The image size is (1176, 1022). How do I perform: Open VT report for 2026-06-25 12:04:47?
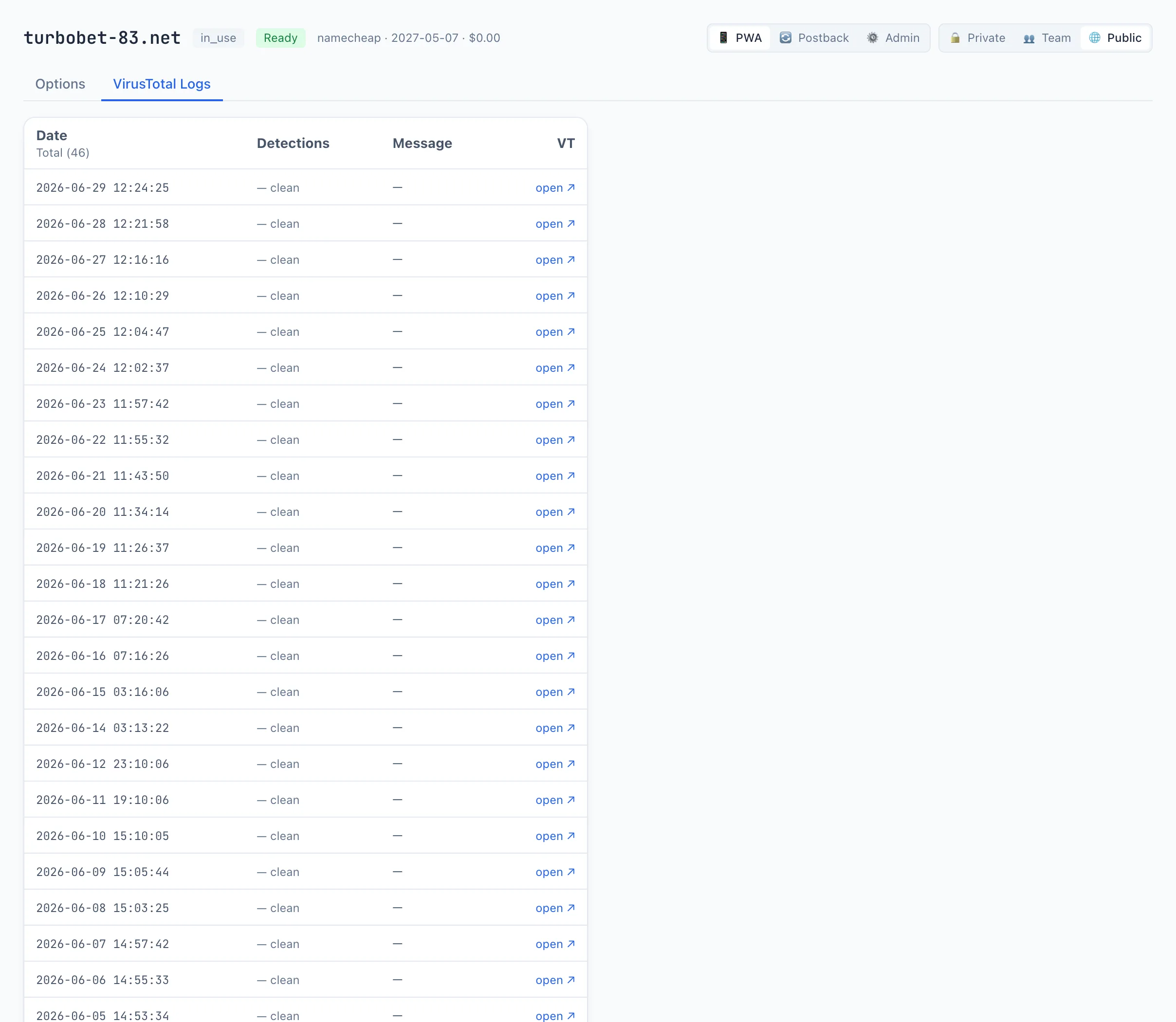coord(555,331)
